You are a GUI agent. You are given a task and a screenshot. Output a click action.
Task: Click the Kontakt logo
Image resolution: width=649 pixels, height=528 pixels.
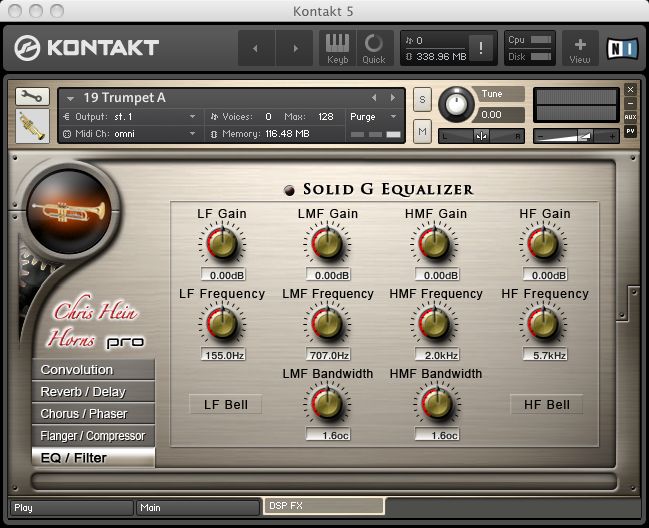pos(87,48)
